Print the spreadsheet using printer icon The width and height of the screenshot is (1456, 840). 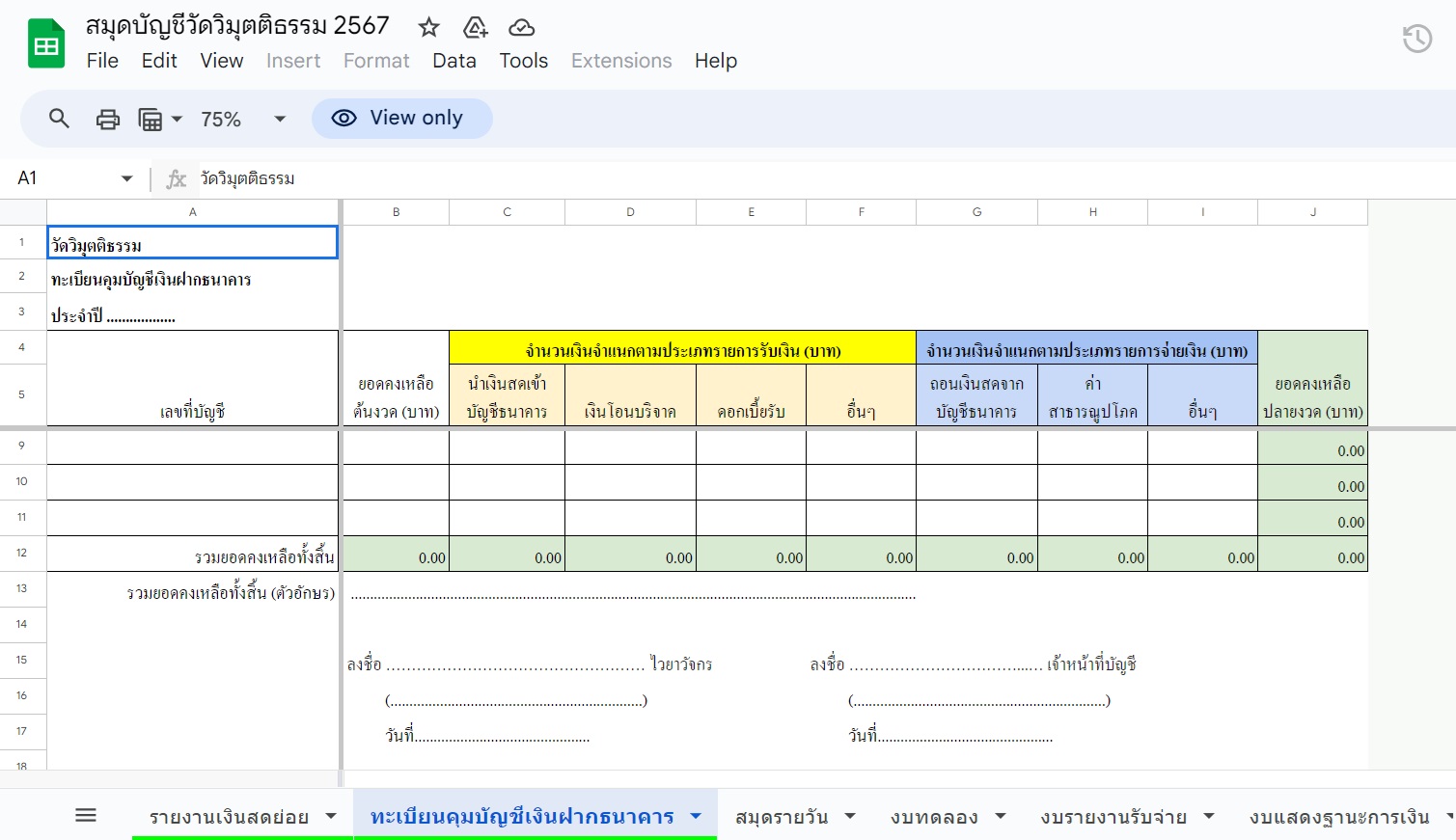click(x=108, y=119)
